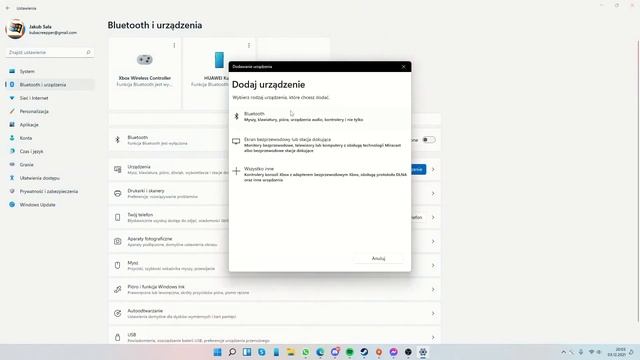Screen dimensions: 640x360
Task: Open Konta settings
Action: [50, 138]
